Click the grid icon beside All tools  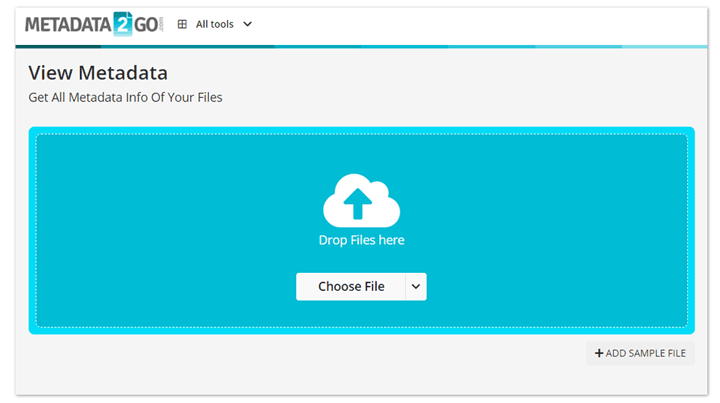point(182,24)
